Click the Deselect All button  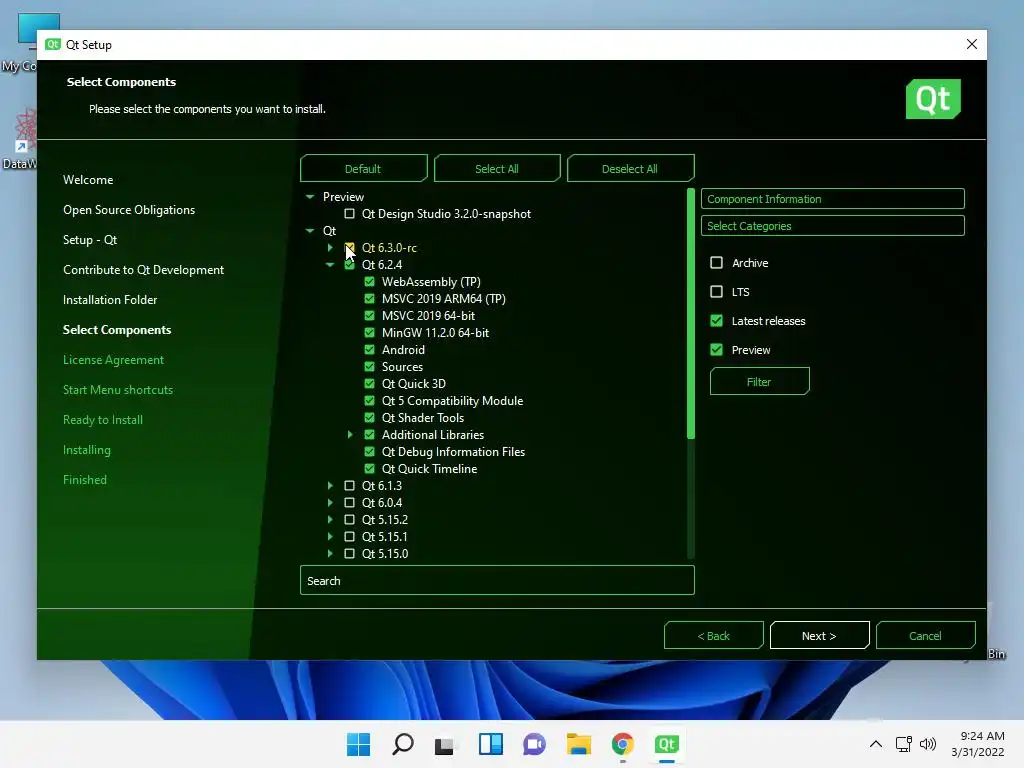coord(630,168)
